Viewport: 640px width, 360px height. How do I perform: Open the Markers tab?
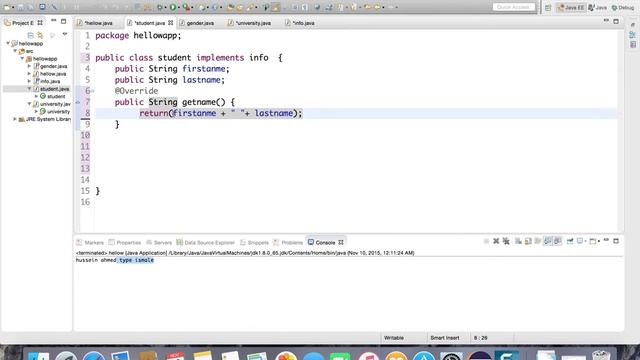(90, 242)
